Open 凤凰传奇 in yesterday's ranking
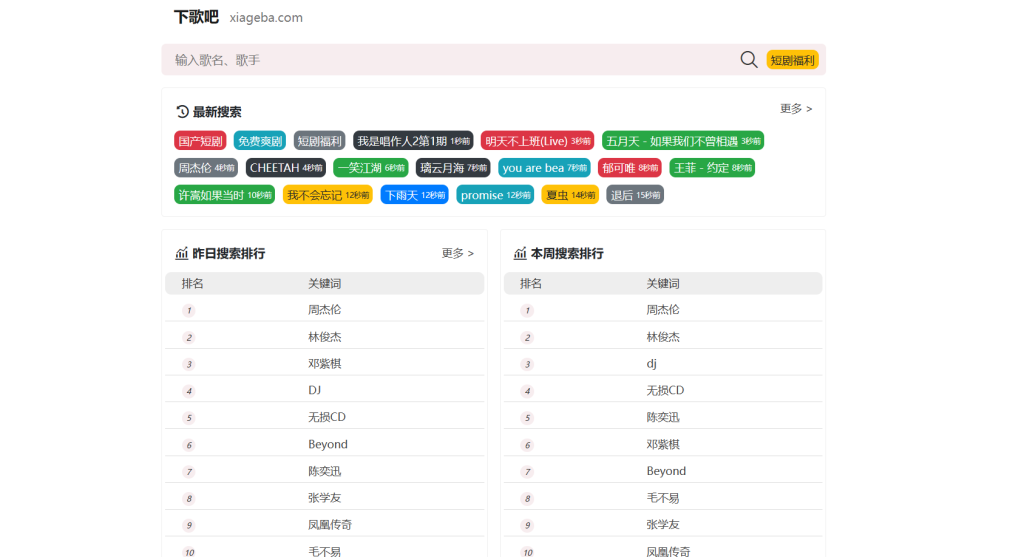The width and height of the screenshot is (1024, 557). pos(330,524)
